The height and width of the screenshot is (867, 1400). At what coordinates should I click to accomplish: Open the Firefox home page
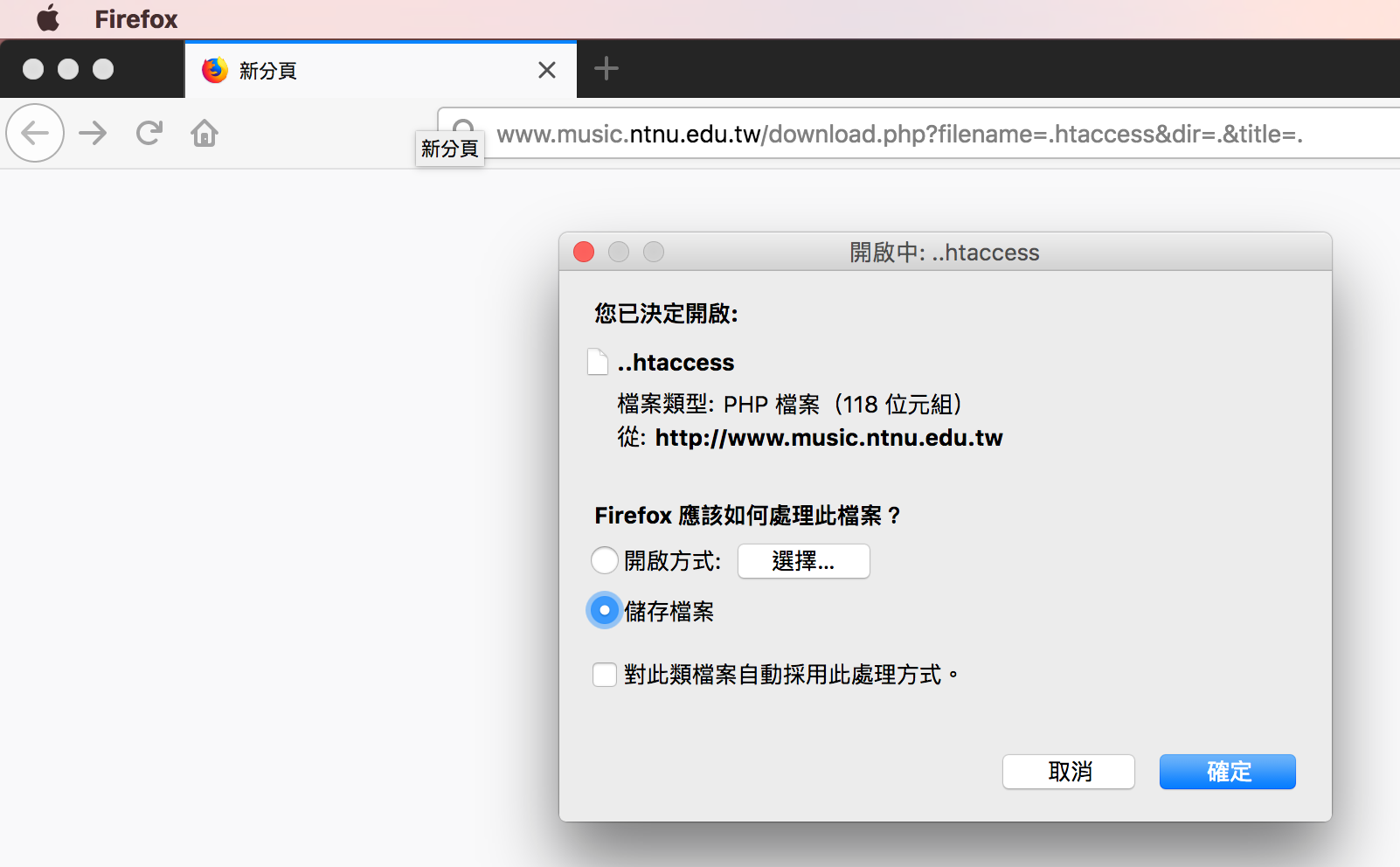(x=204, y=133)
